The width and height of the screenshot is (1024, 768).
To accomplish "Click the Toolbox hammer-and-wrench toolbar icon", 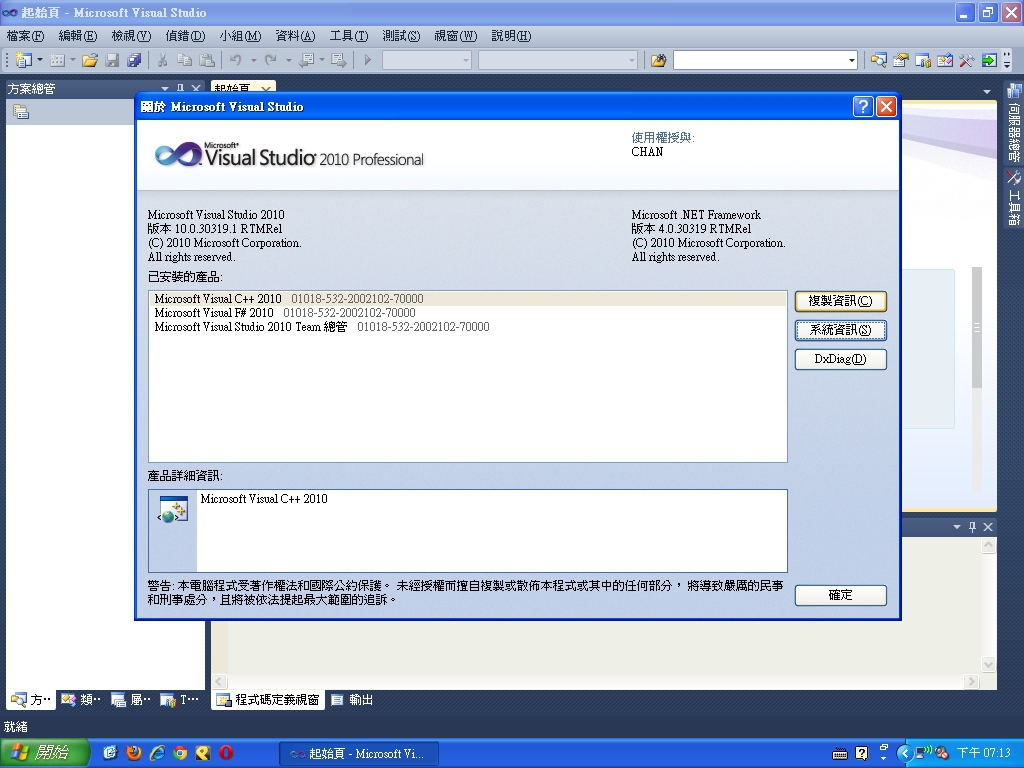I will [x=967, y=60].
